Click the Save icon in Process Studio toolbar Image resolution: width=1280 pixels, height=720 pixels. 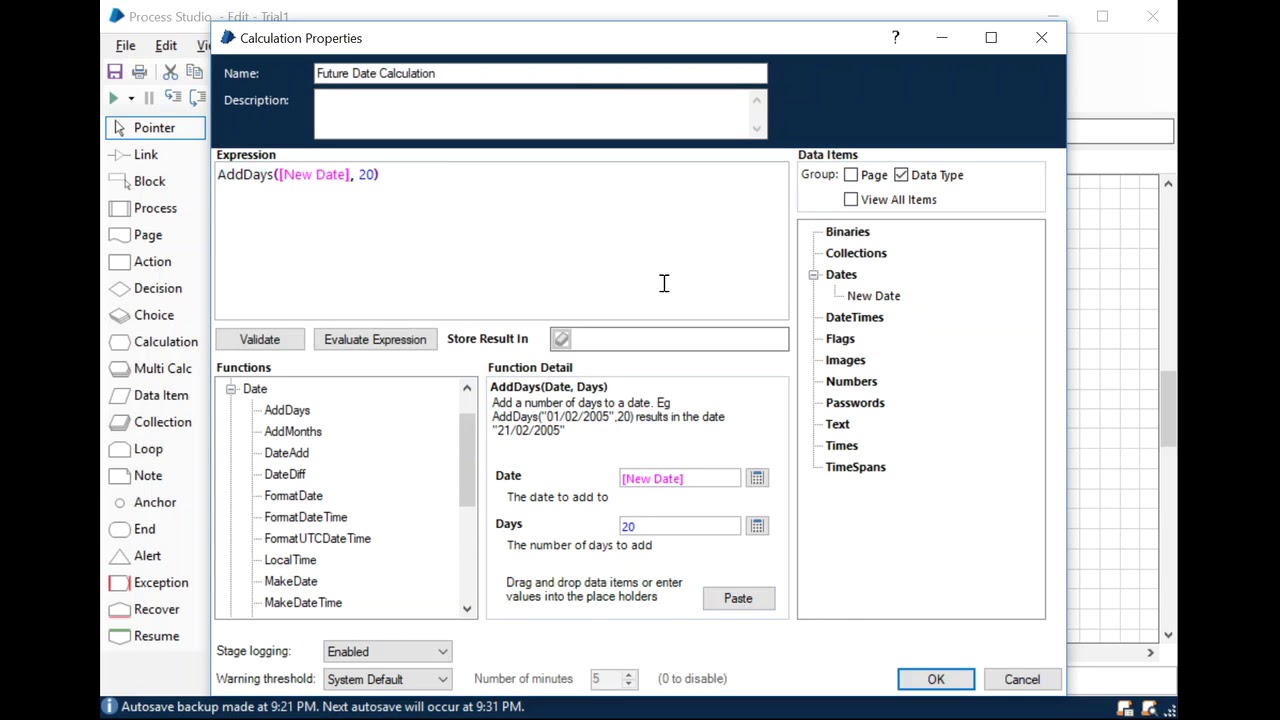(115, 72)
